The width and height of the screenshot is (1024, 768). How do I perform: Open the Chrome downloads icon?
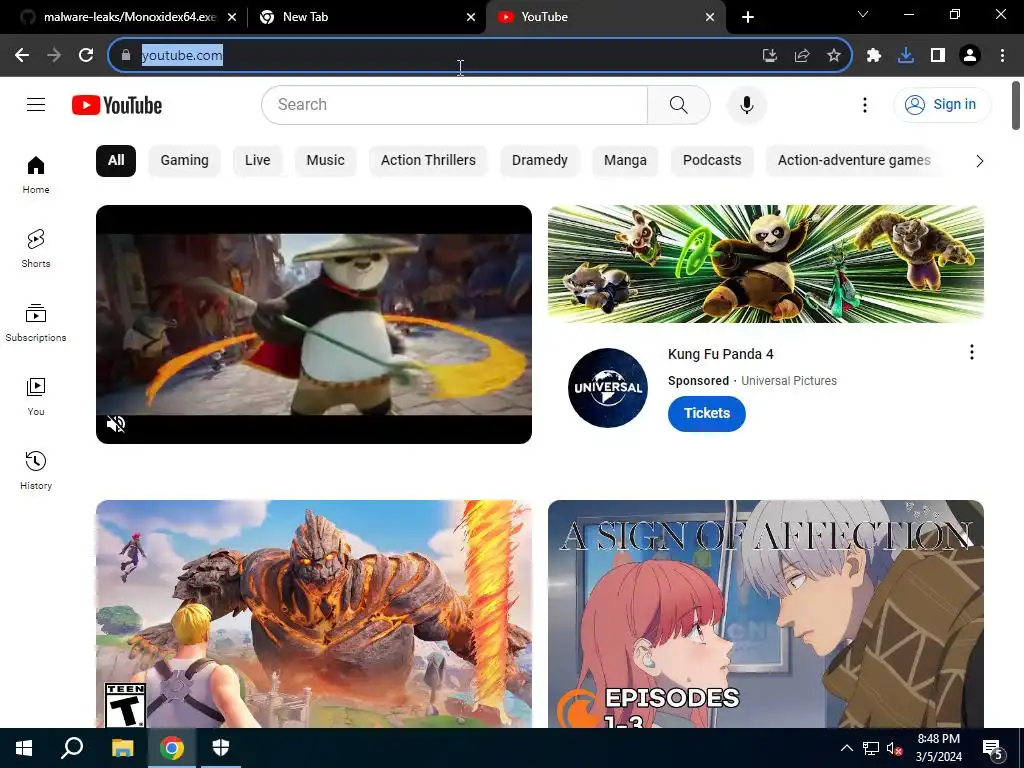(x=906, y=56)
